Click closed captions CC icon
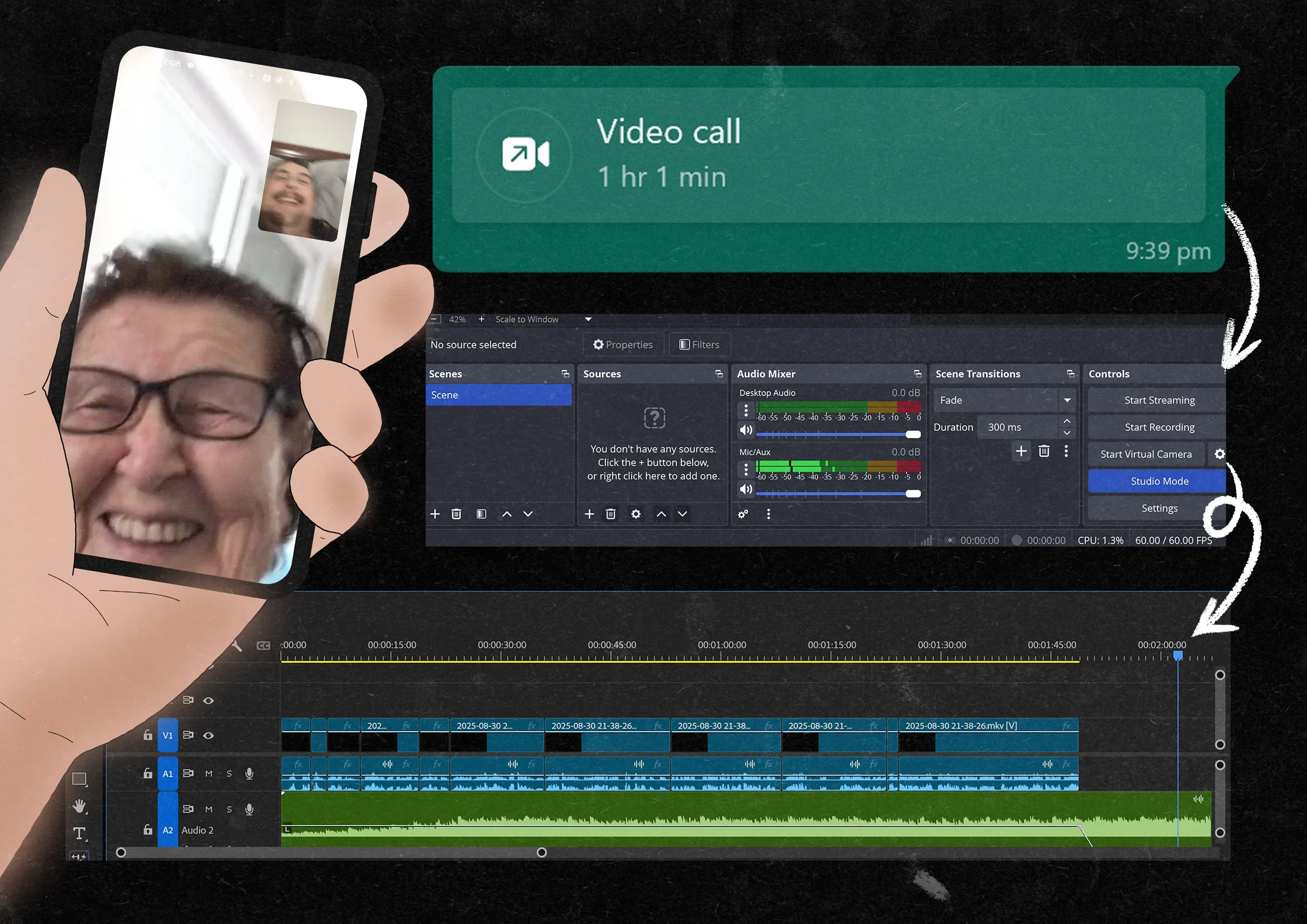 (263, 646)
